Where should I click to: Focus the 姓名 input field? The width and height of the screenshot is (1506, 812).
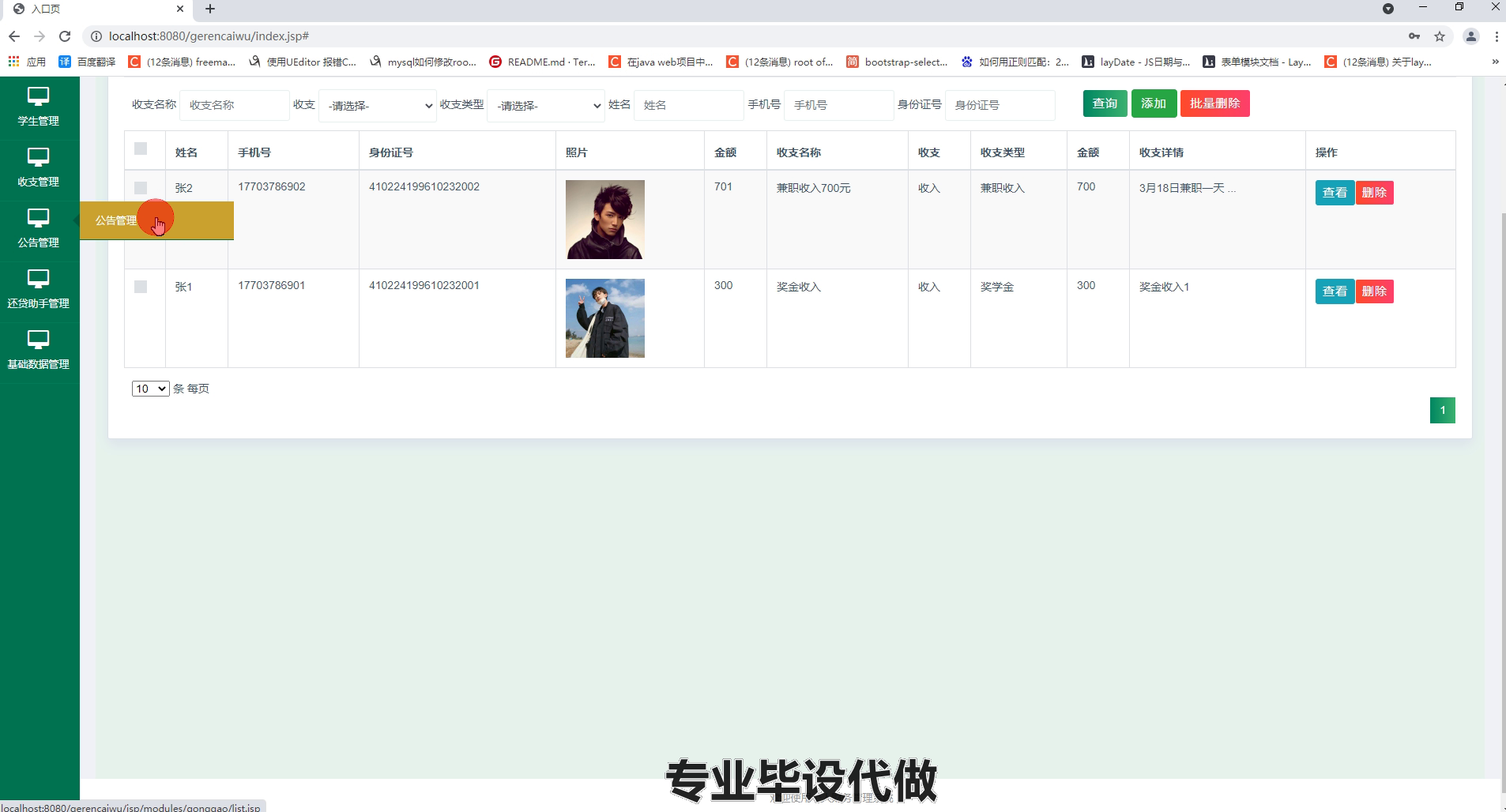[689, 105]
